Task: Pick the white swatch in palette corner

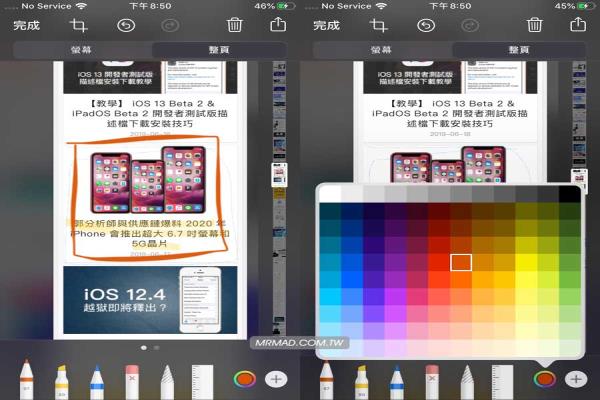Action: pyautogui.click(x=330, y=194)
